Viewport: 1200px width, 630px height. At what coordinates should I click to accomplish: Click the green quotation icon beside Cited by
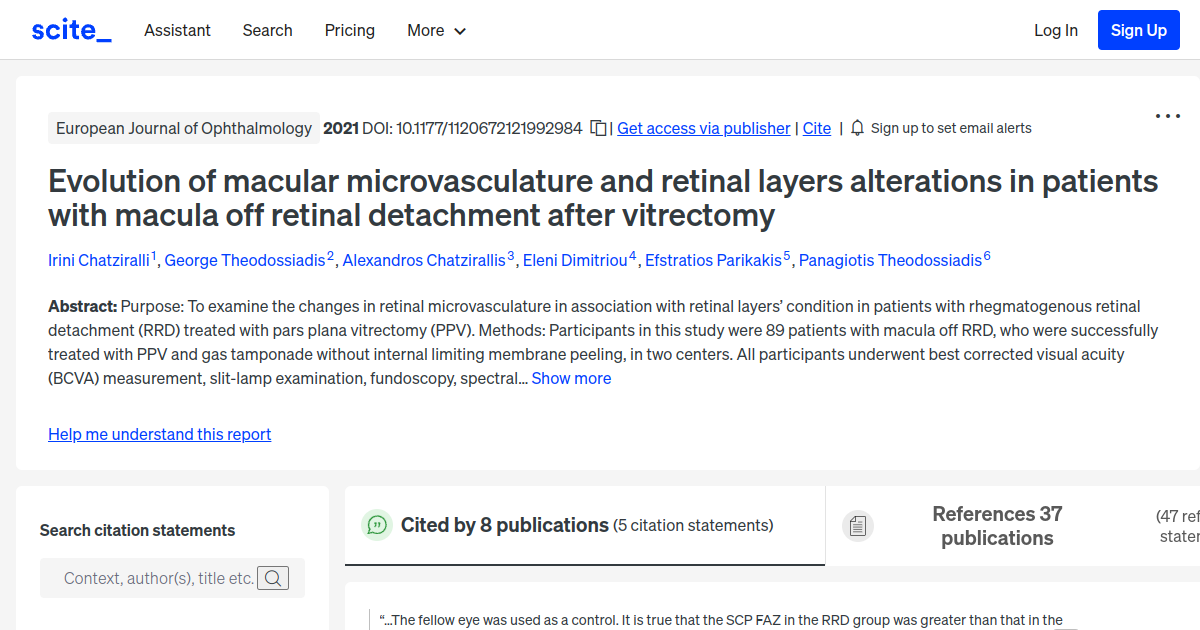point(376,524)
